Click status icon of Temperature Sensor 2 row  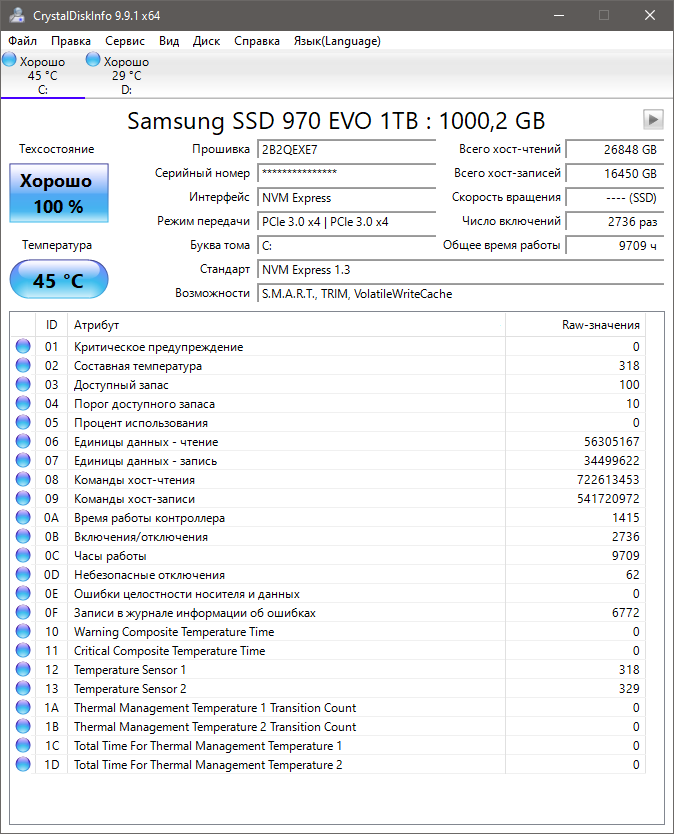pos(23,688)
